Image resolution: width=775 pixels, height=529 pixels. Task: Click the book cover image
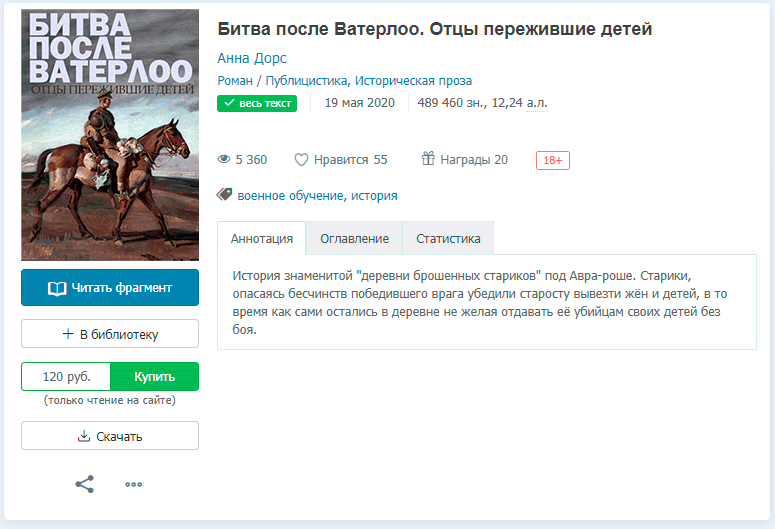point(110,135)
